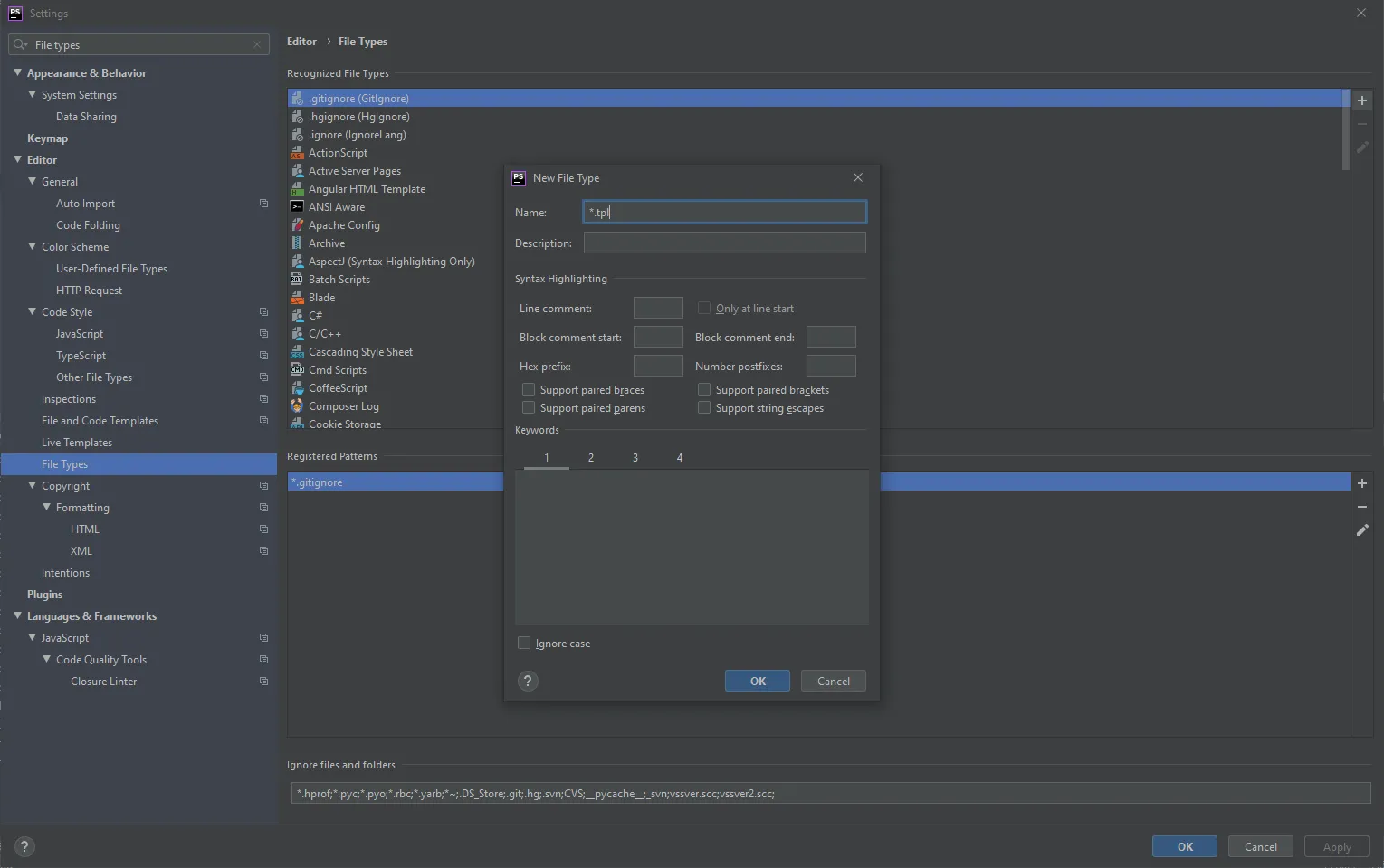
Task: Open Settings help question mark at bottom left
Action: pos(24,847)
